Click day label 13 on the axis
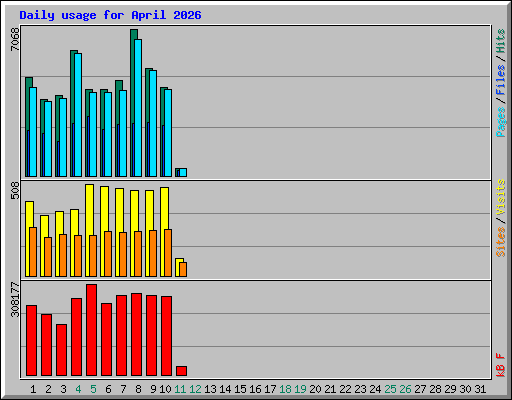 (210, 389)
